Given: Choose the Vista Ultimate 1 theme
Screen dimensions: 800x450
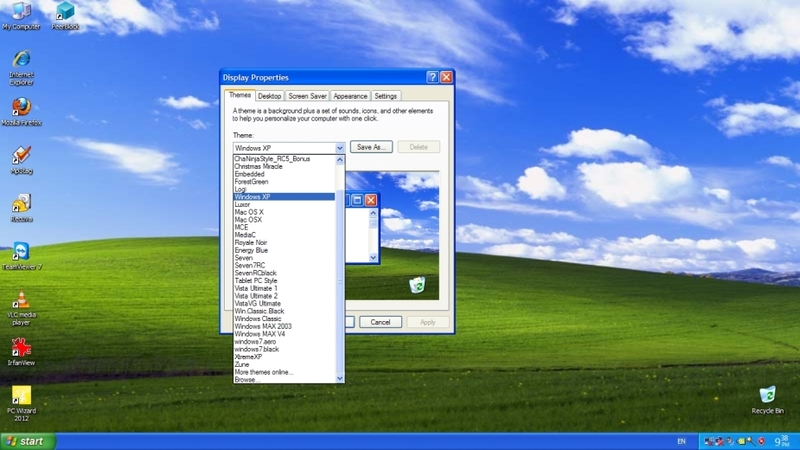Looking at the screenshot, I should [x=284, y=288].
